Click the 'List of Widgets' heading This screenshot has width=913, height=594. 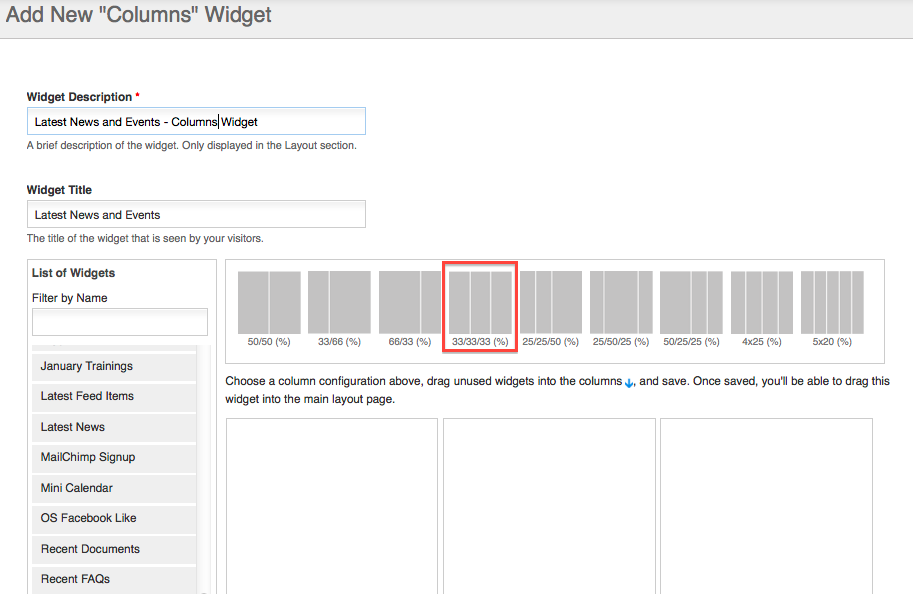tap(73, 273)
